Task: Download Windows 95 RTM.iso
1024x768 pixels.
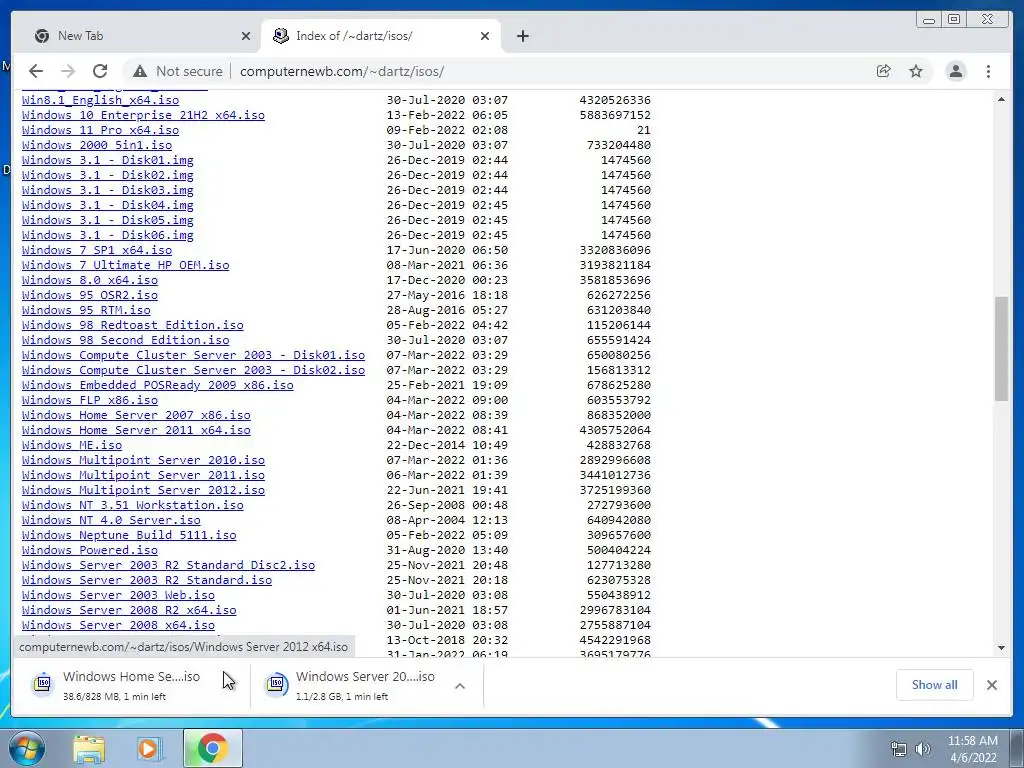Action: [86, 310]
